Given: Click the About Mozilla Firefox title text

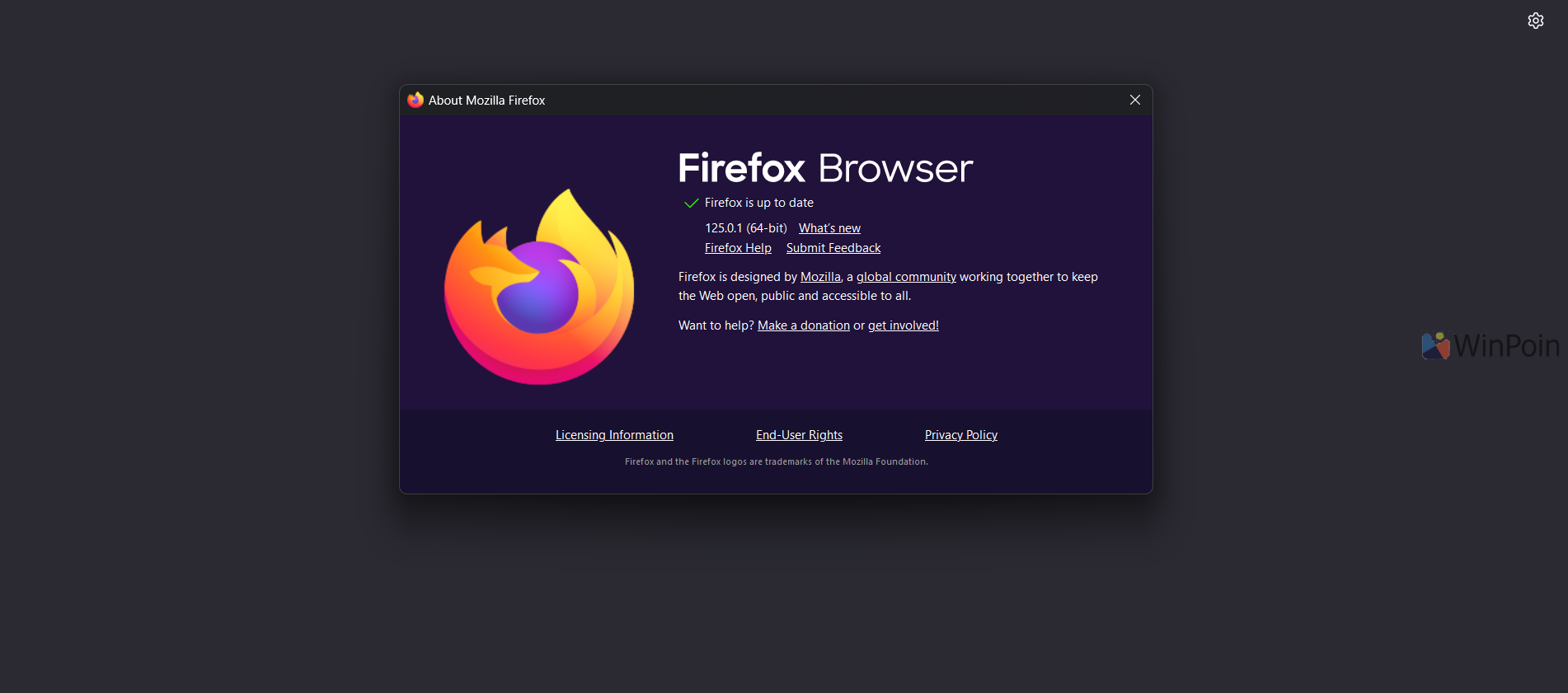Looking at the screenshot, I should [x=486, y=101].
